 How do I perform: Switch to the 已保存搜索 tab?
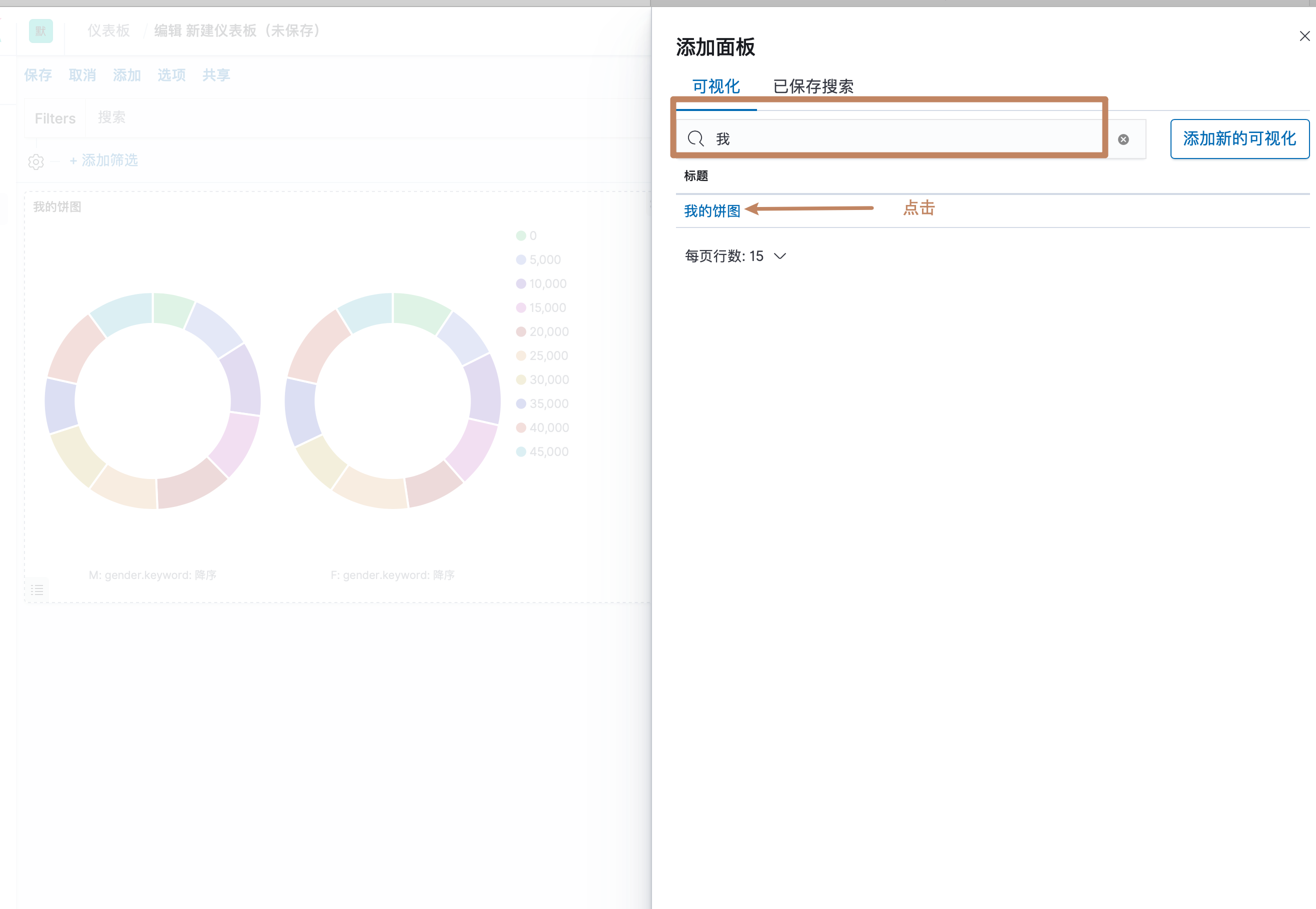click(x=812, y=86)
